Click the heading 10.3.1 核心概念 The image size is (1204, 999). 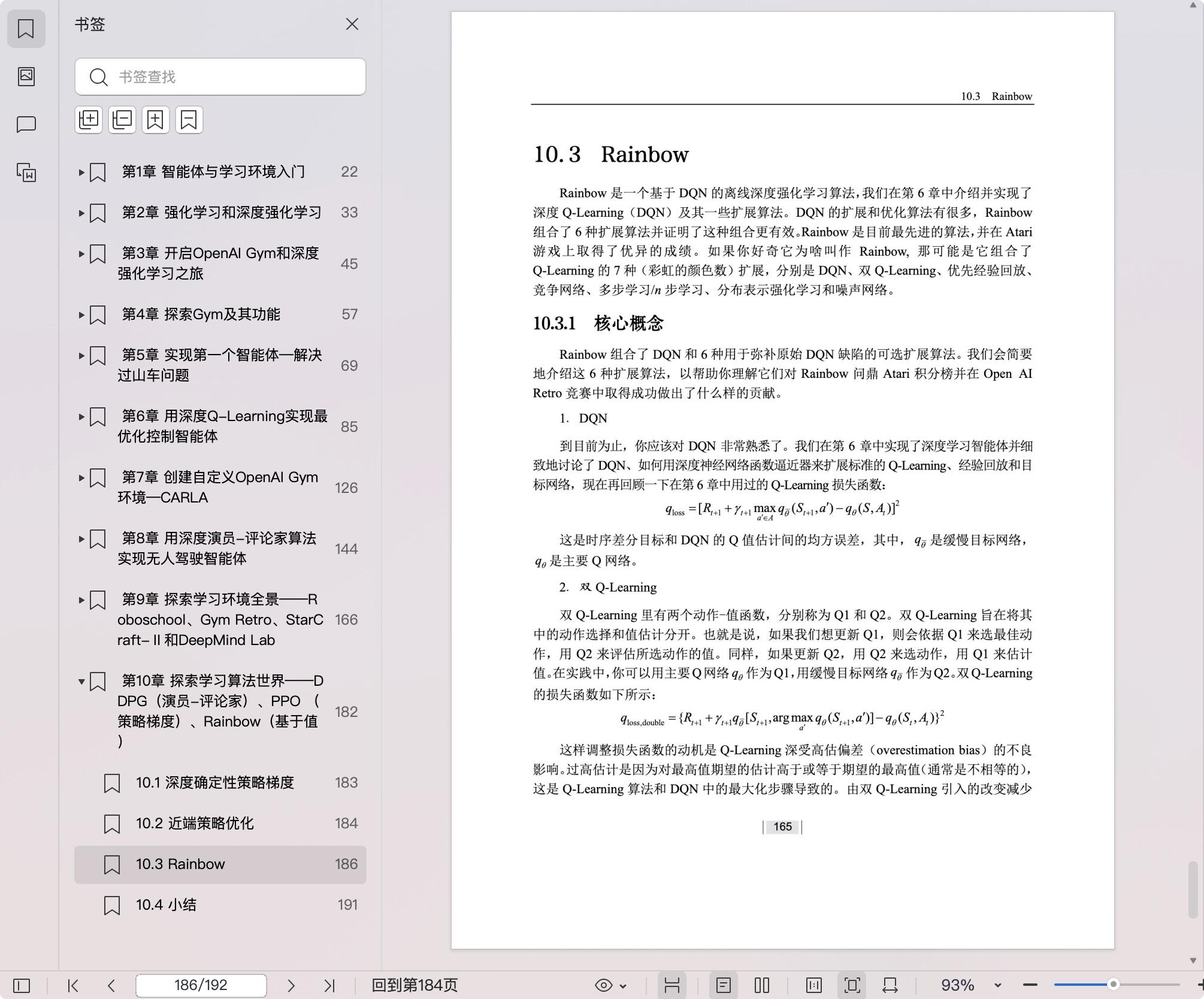coord(598,323)
